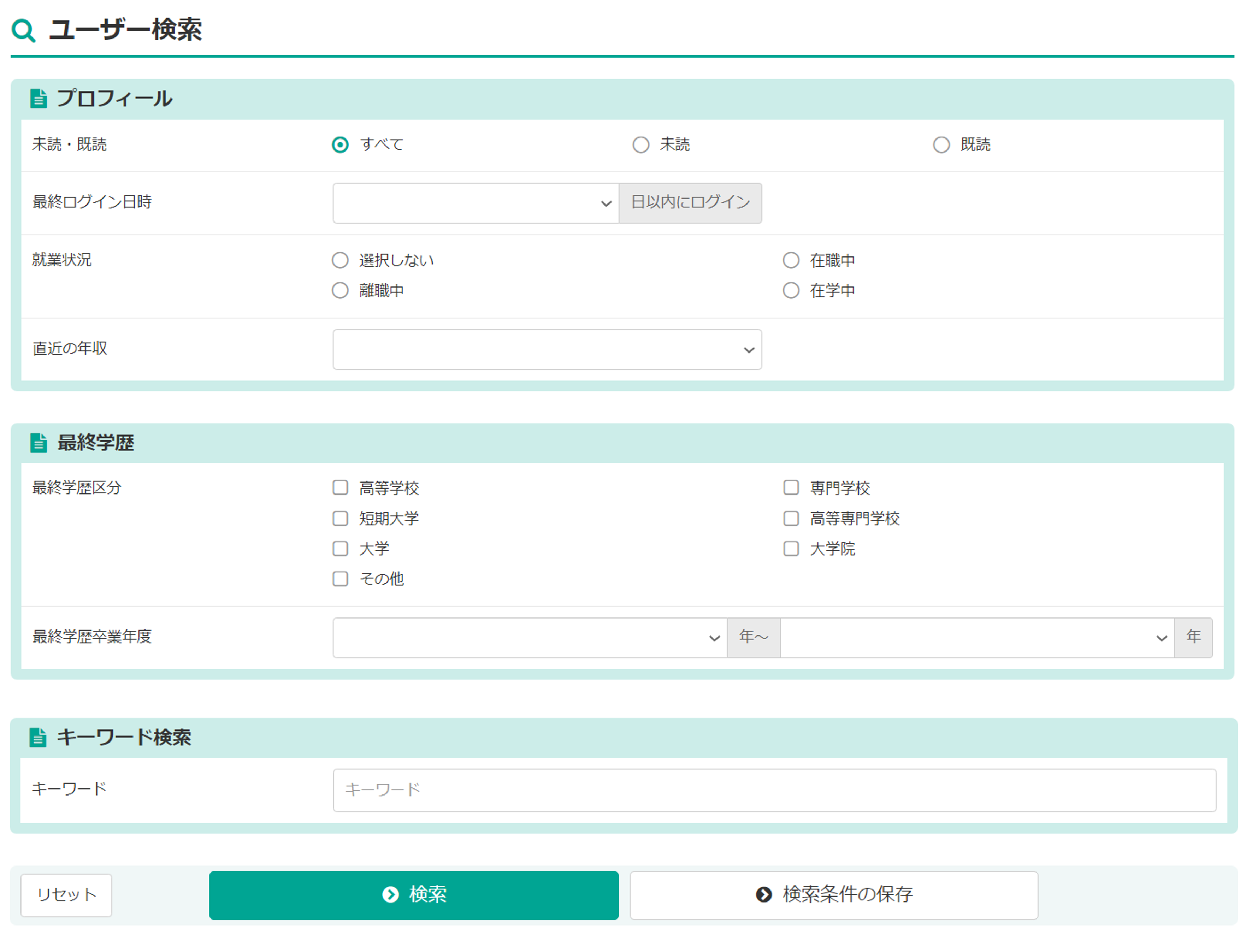Select the 未読 radio button
This screenshot has height=952, width=1246.
pyautogui.click(x=640, y=145)
